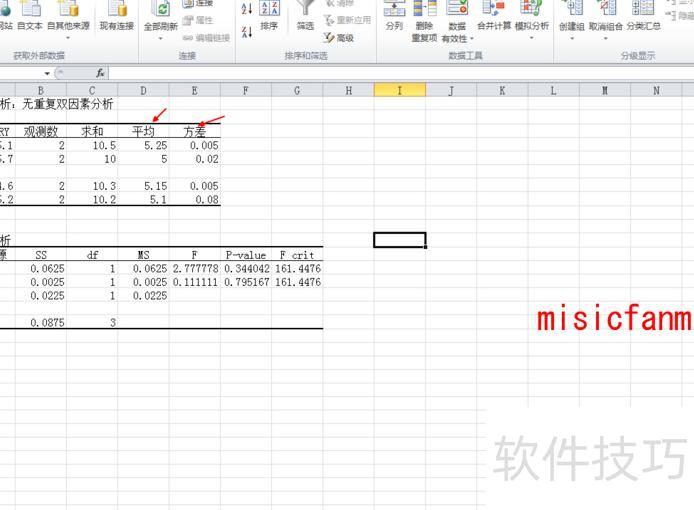
Task: Expand Data Validation (数据有效性) dropdown arrow
Action: [471, 39]
